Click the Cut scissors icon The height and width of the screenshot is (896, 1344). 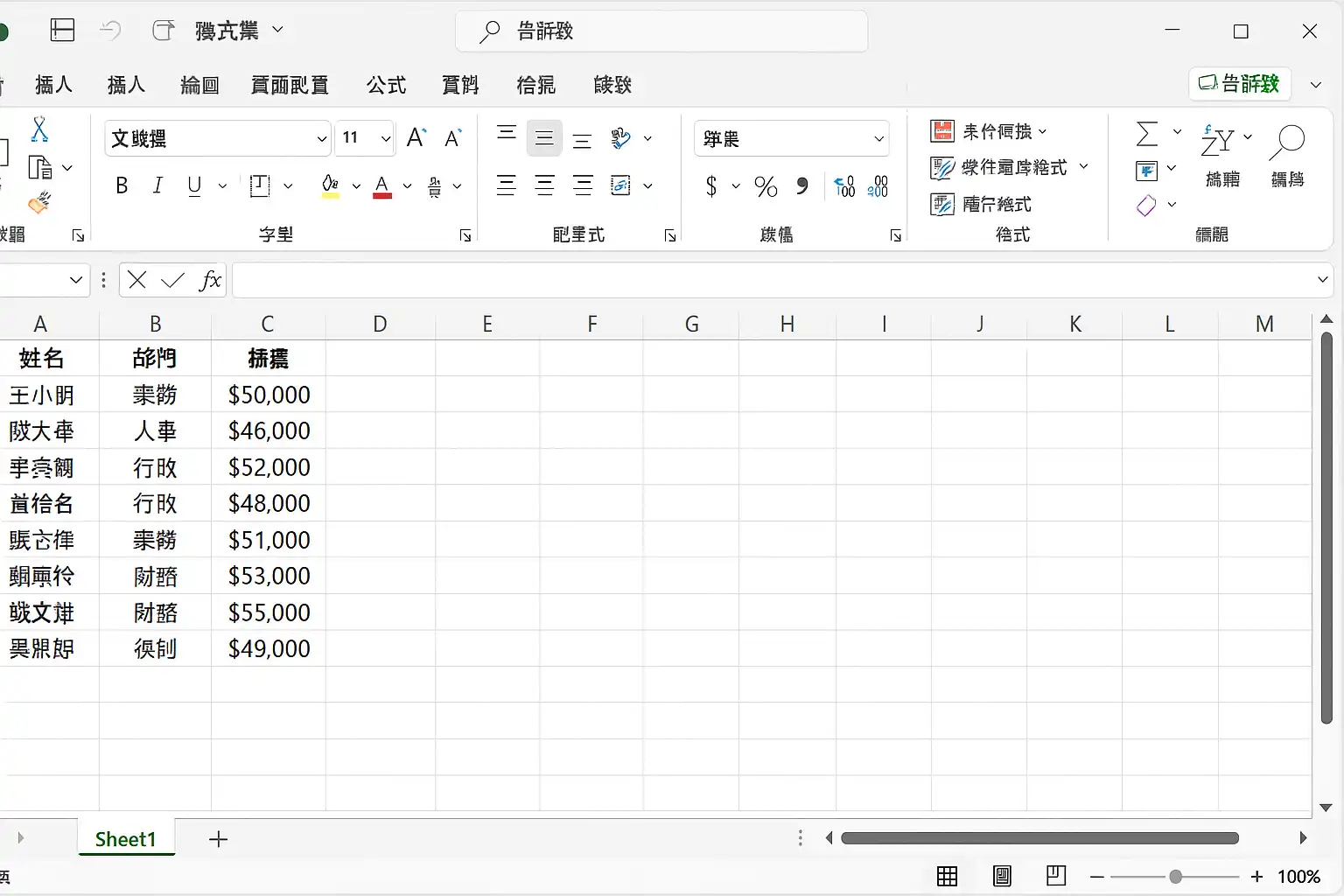(x=39, y=129)
